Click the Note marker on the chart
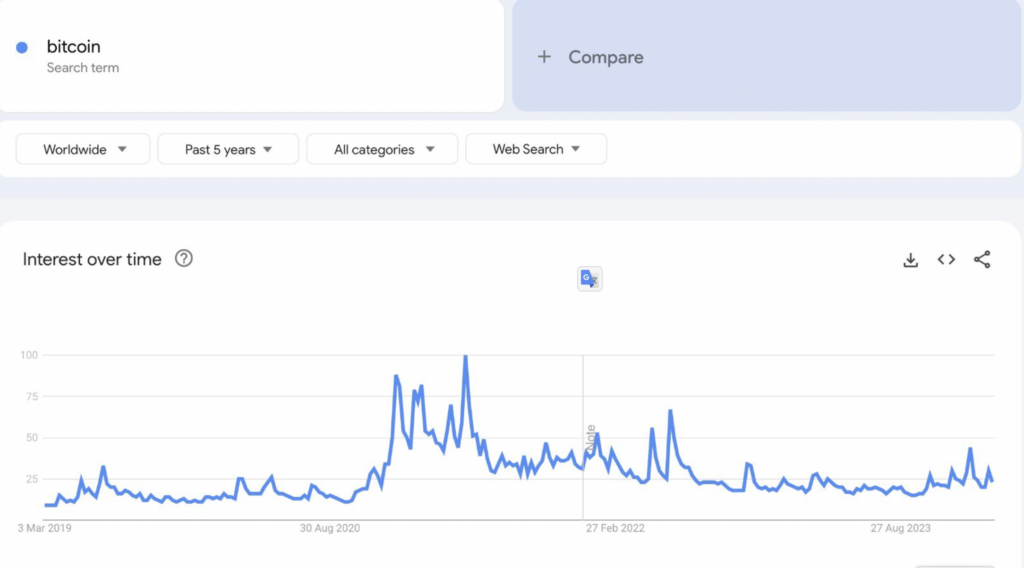Image resolution: width=1024 pixels, height=568 pixels. coord(591,439)
